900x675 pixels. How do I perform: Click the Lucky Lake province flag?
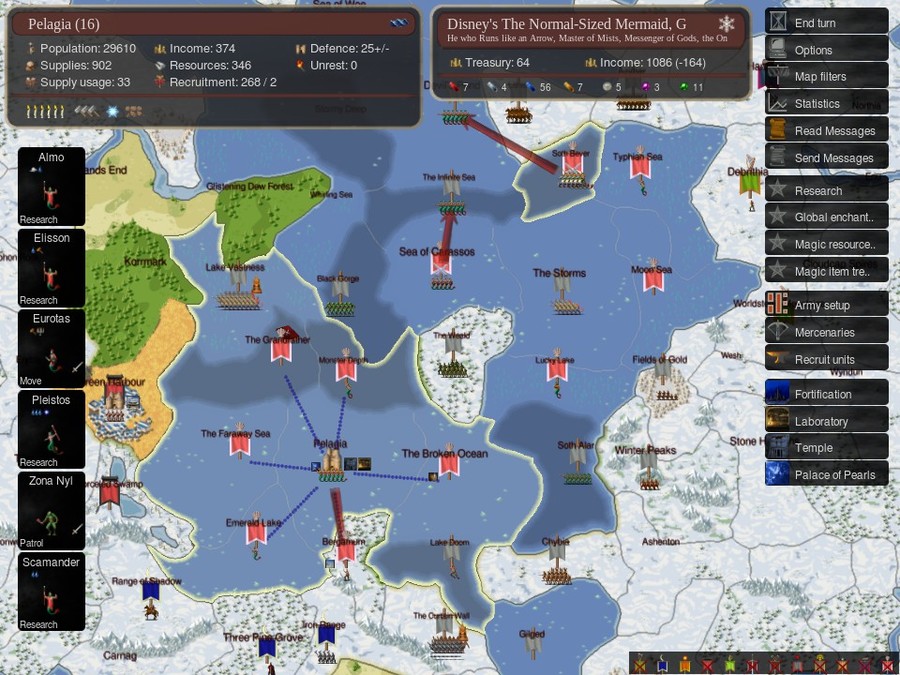(557, 369)
